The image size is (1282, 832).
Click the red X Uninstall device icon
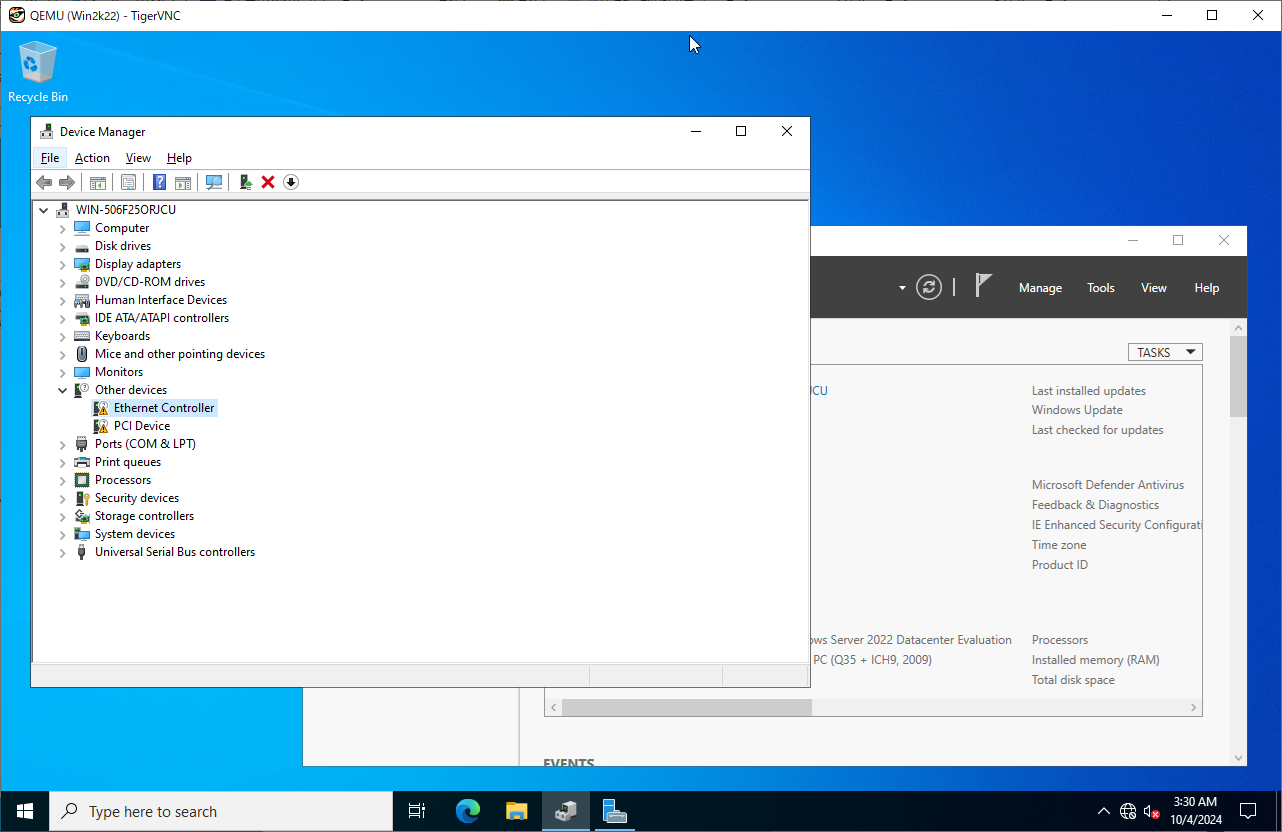(x=268, y=182)
